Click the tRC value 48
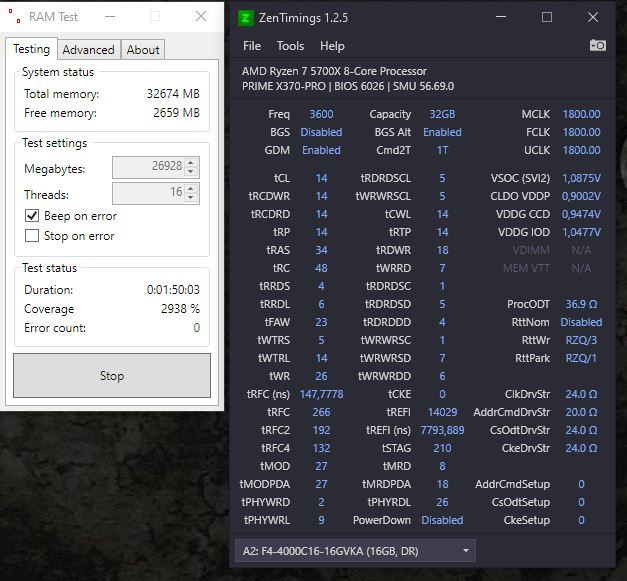 coord(321,268)
